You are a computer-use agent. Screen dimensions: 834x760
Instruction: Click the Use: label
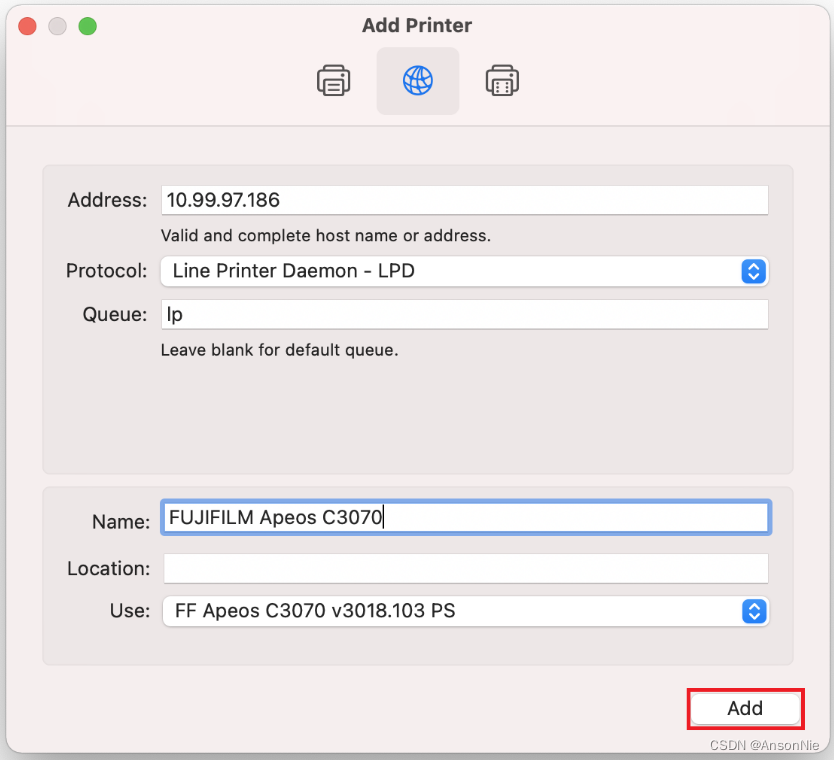click(x=130, y=611)
